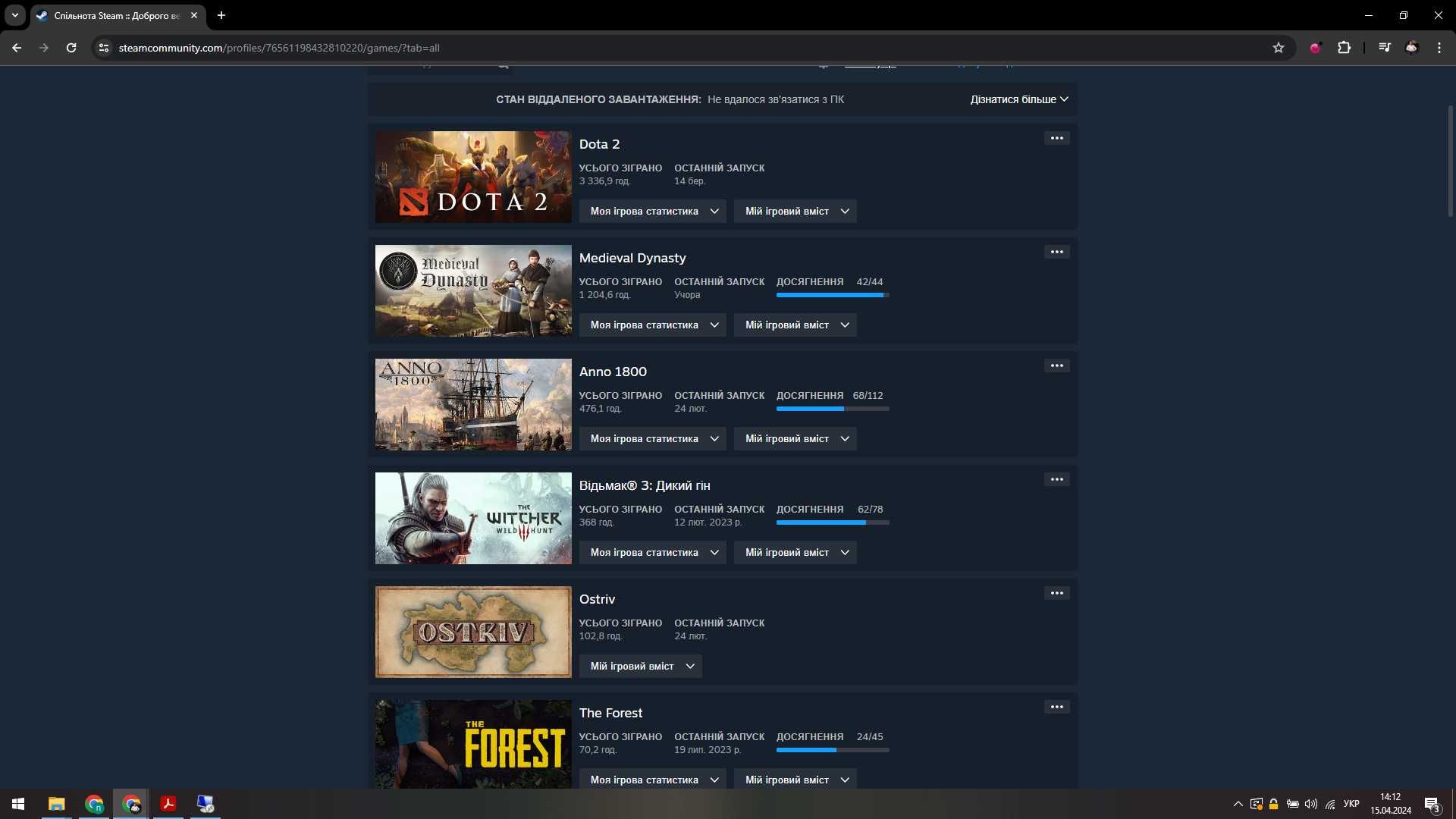Open the Ostriv three-dots options menu

[x=1056, y=593]
